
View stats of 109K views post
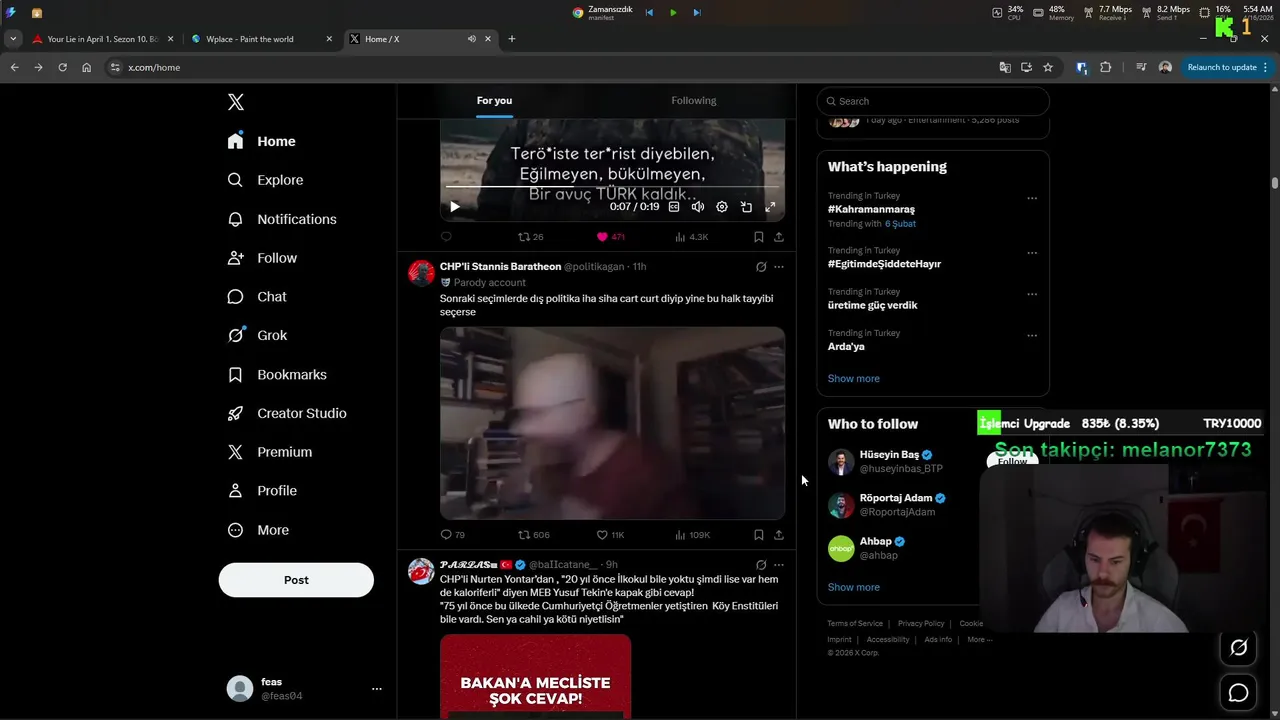pos(692,535)
